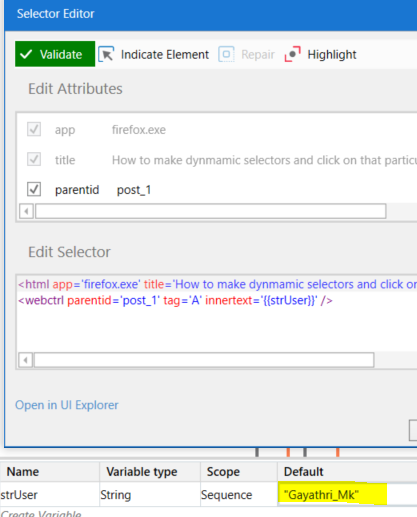Click the strUser variable name cell
The height and width of the screenshot is (517, 417).
pyautogui.click(x=50, y=495)
